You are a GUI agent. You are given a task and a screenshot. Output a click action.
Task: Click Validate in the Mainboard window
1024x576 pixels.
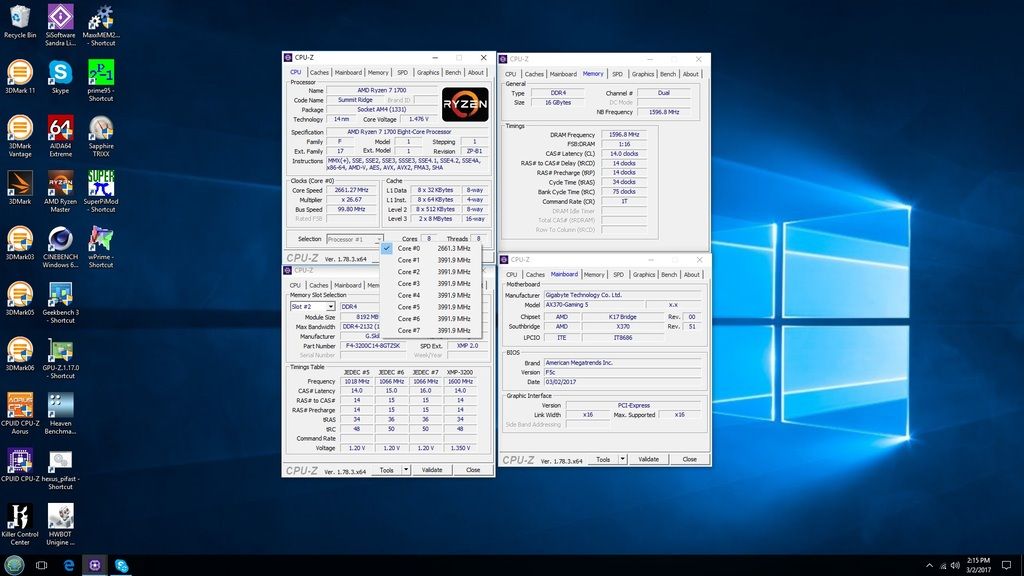648,459
